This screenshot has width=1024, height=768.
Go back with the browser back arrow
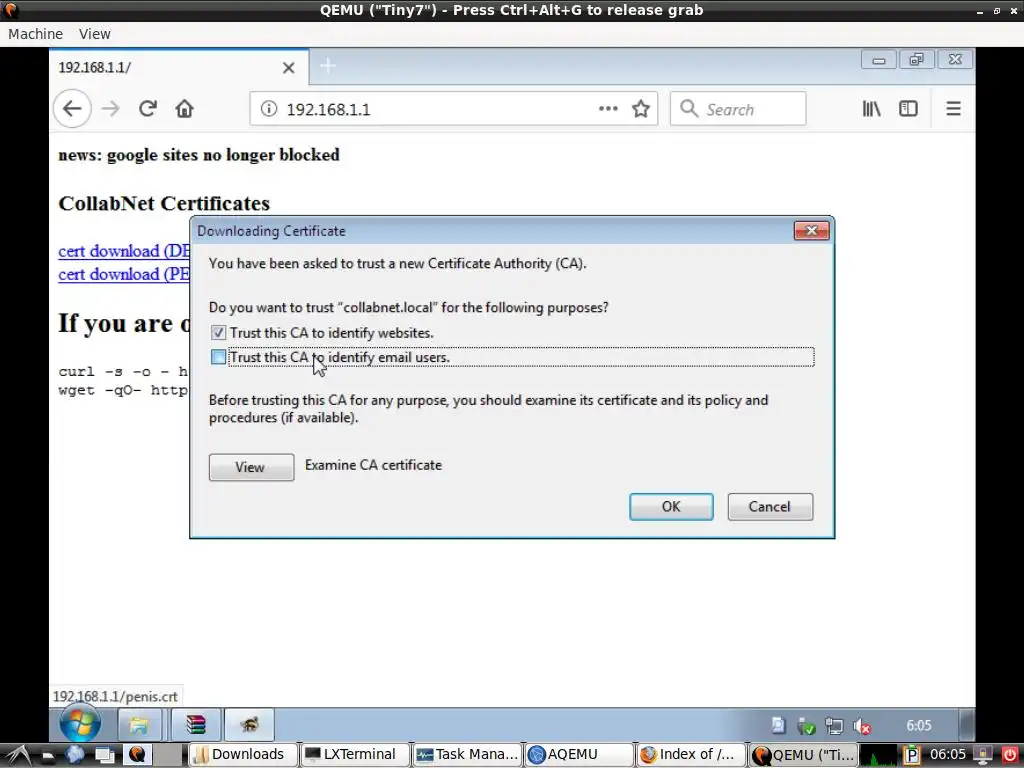coord(72,108)
